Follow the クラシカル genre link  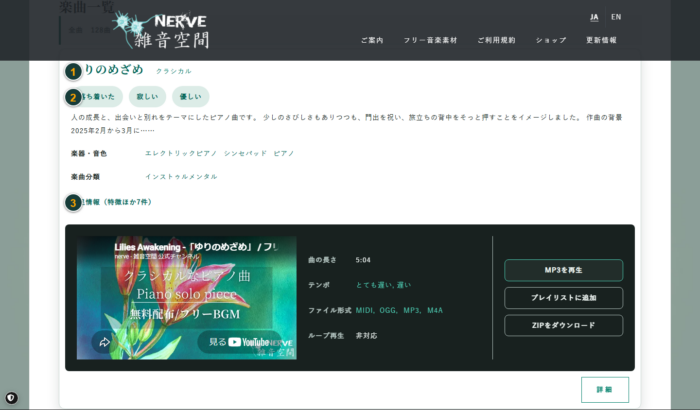(x=174, y=71)
